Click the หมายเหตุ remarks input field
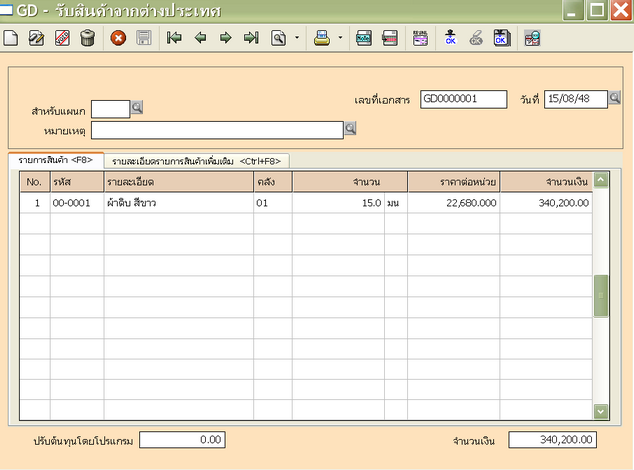634x470 pixels. (x=217, y=129)
